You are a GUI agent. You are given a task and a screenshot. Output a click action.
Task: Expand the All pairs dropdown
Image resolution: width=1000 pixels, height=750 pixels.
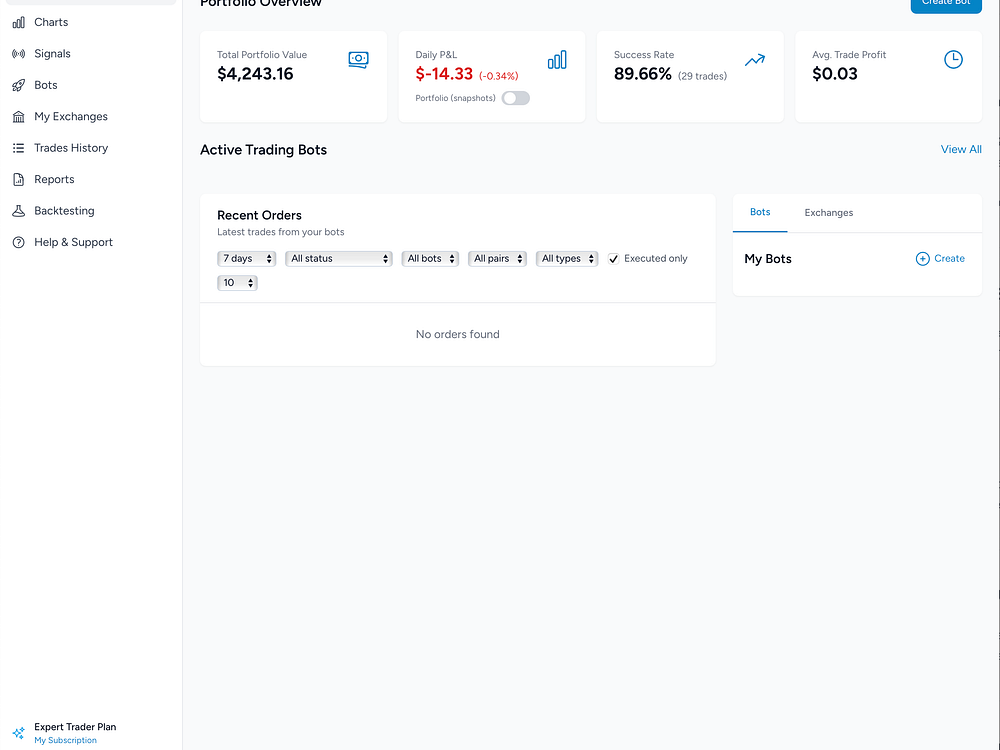pos(497,259)
